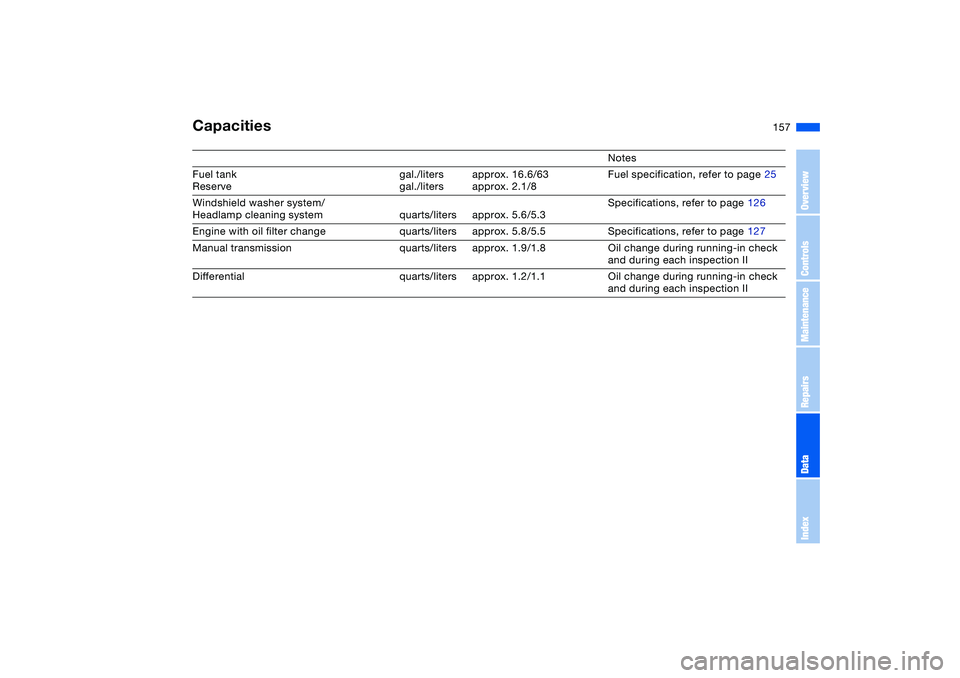Click quarts/liters unit in Headlamp cleaning row
Screen dimensions: 960x678
428,215
